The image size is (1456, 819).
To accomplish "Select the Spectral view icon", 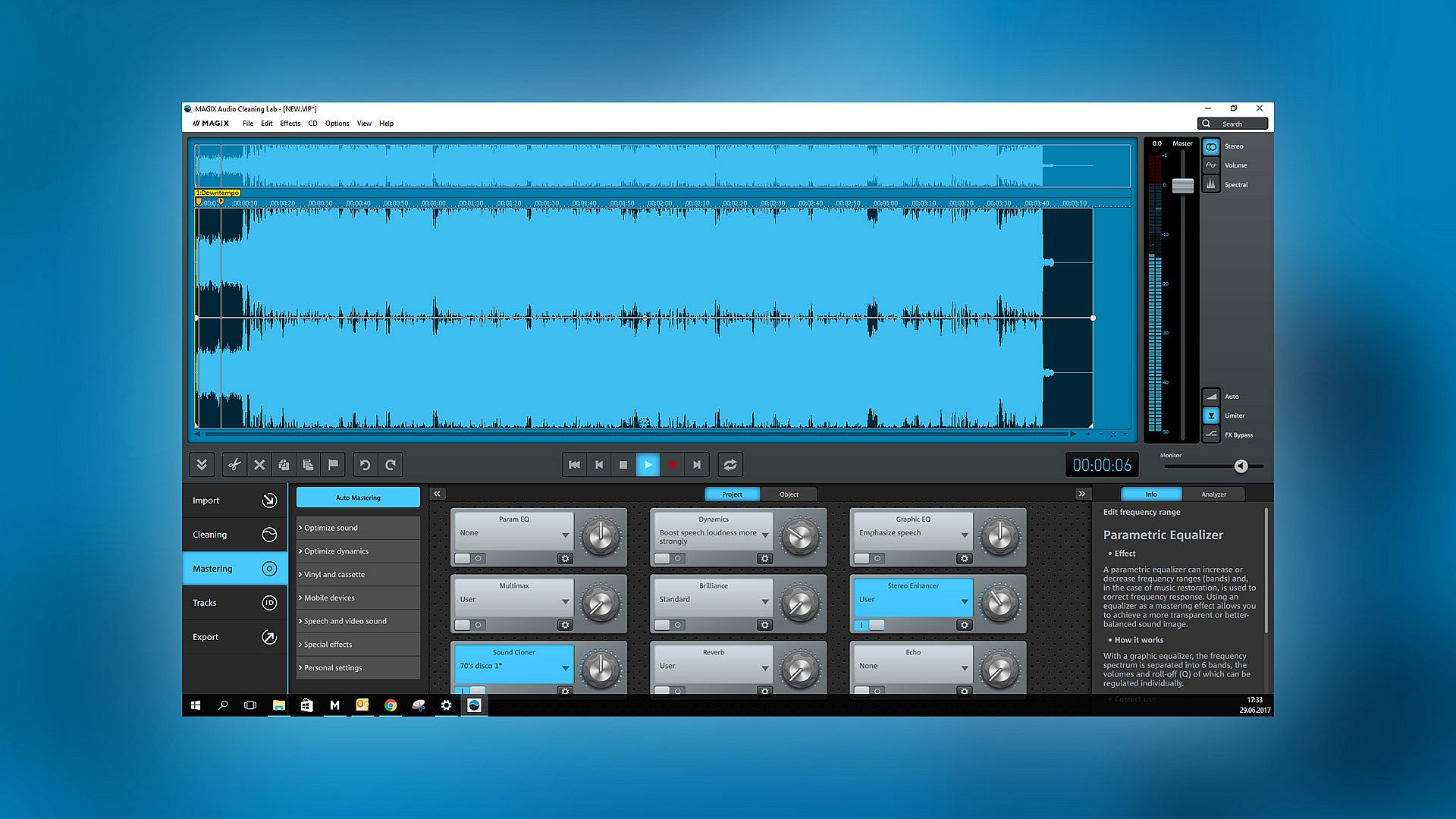I will (1211, 184).
